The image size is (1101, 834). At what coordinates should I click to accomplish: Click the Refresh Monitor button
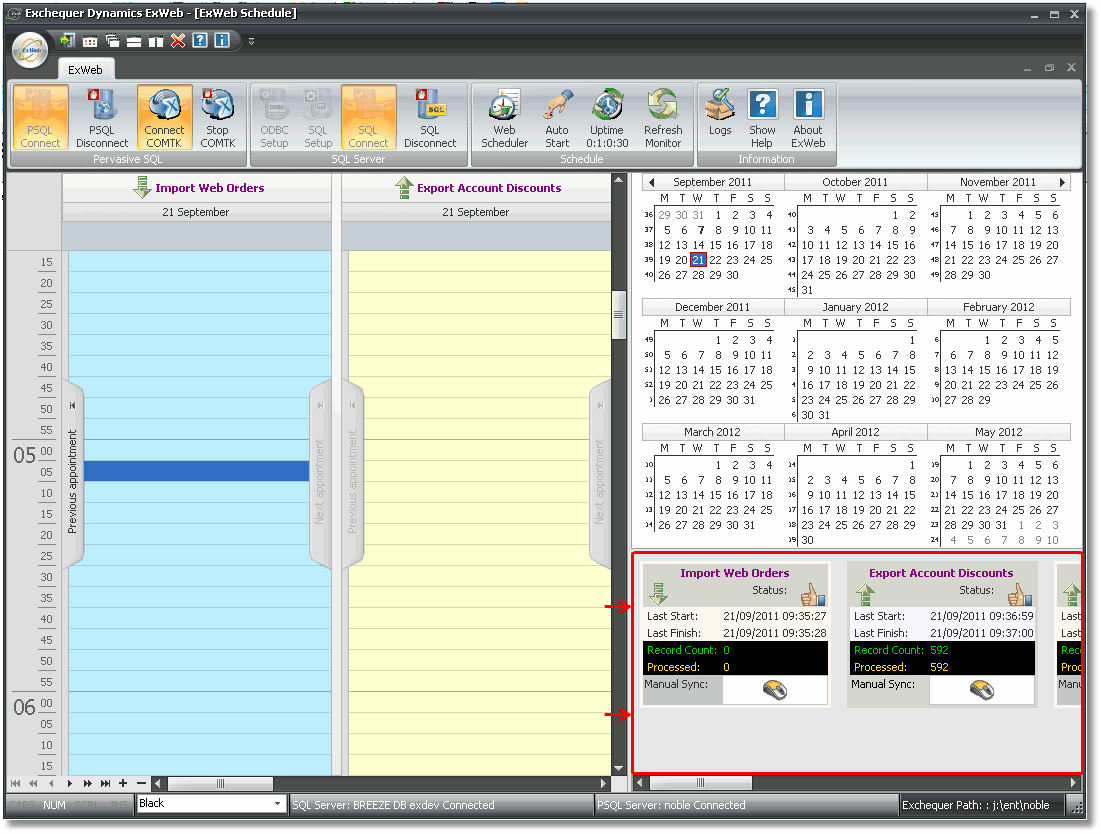[x=663, y=117]
